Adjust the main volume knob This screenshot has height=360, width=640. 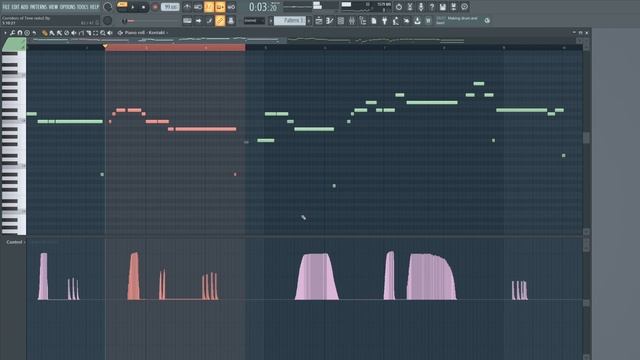(108, 7)
